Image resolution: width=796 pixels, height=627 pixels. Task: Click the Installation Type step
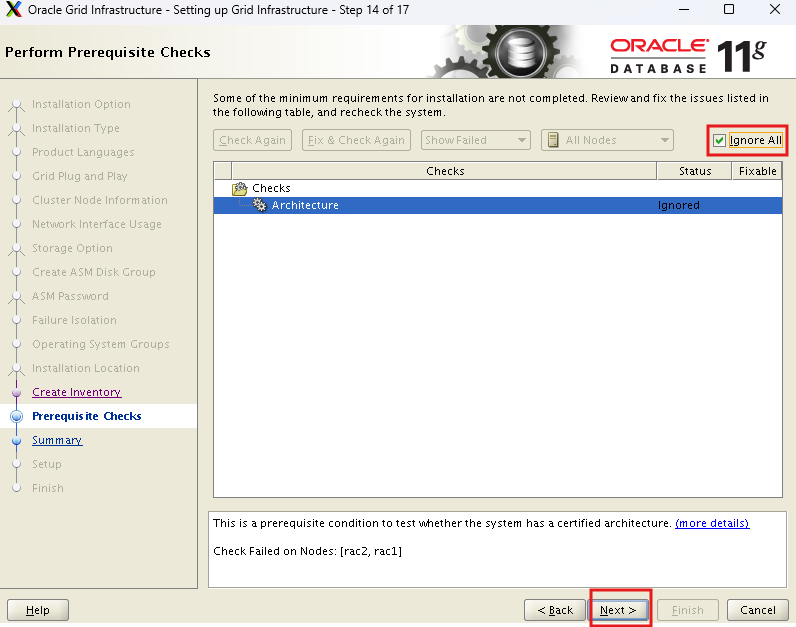coord(76,128)
